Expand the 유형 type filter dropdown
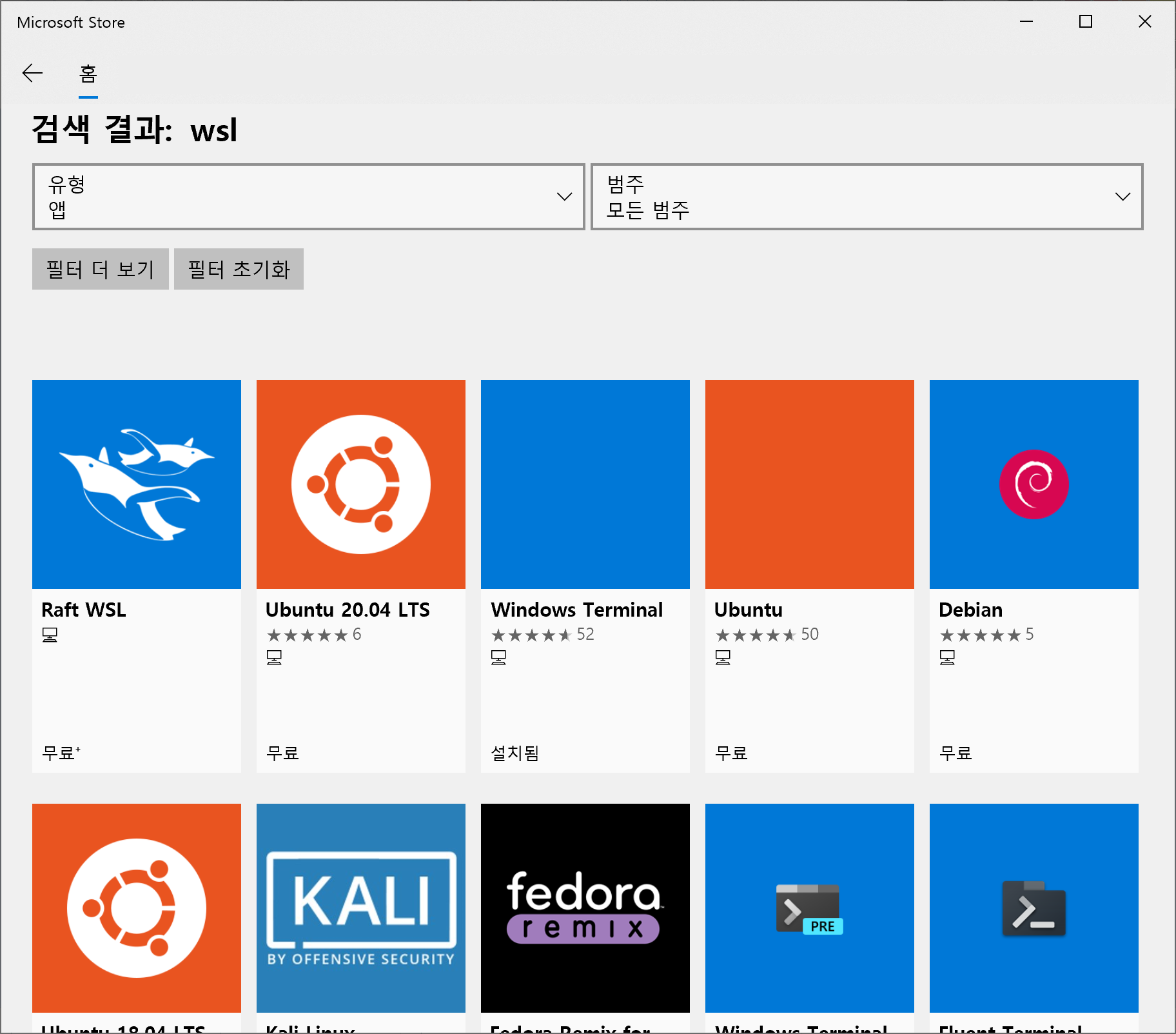This screenshot has height=1034, width=1176. tap(308, 197)
